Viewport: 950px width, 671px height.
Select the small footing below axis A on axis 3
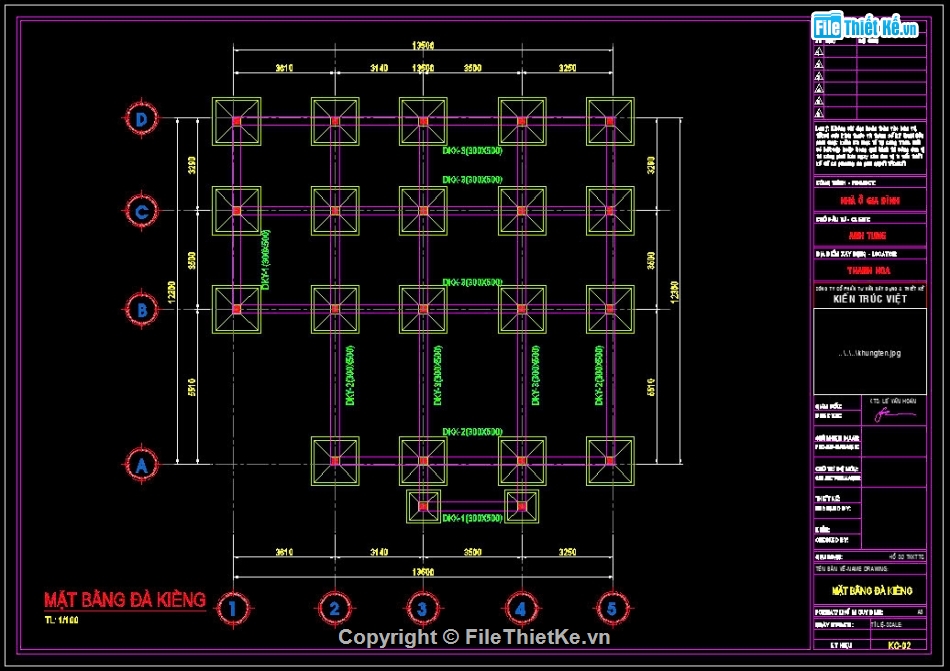tap(423, 506)
